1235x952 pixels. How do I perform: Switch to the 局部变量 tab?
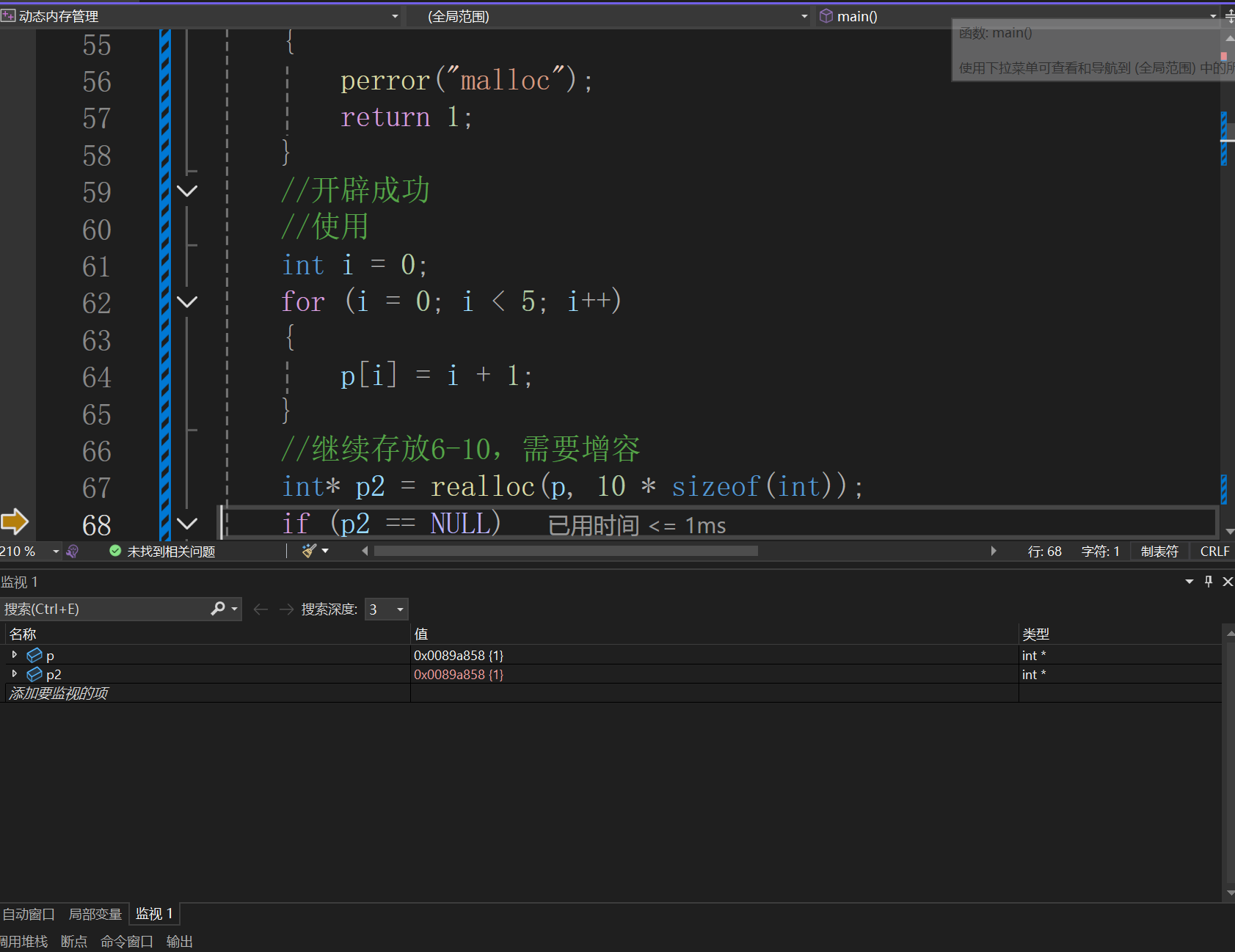(x=95, y=914)
